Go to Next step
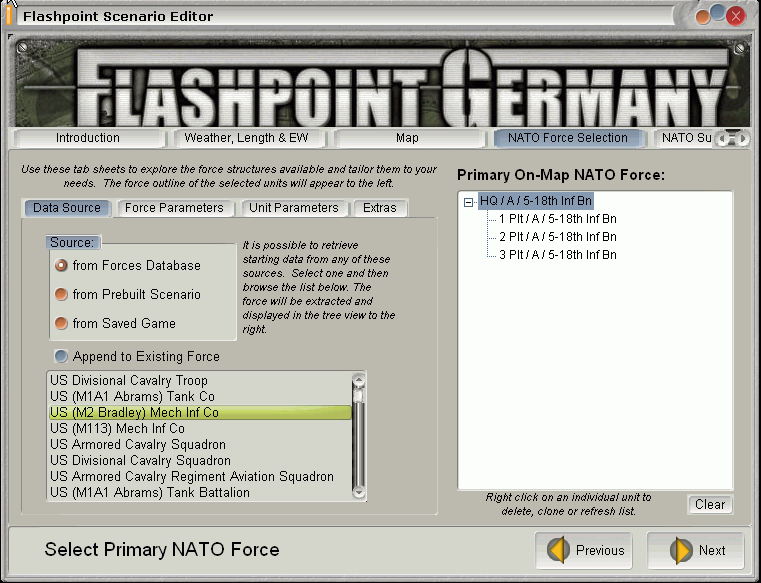 pos(695,550)
